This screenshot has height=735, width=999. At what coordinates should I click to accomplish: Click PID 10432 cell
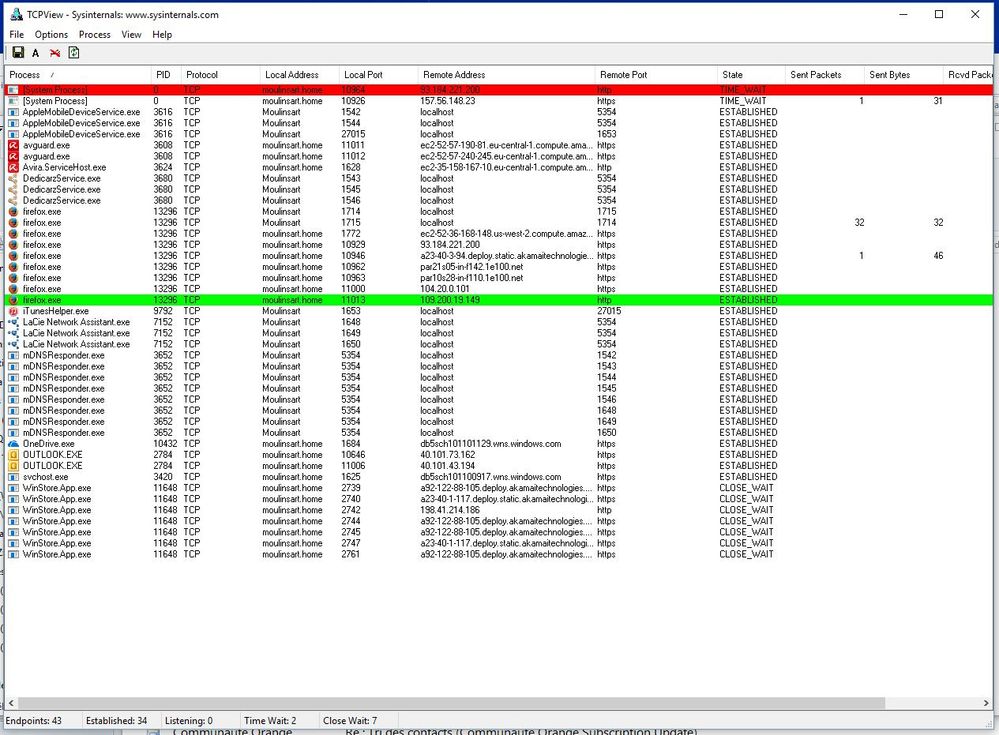[165, 444]
